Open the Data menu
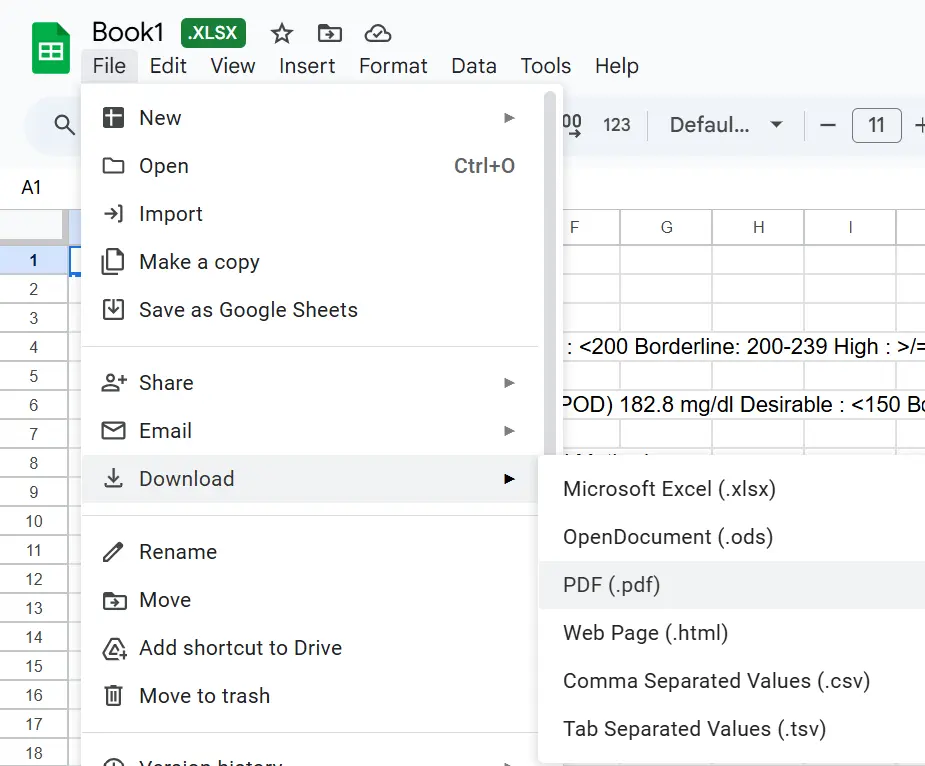Image resolution: width=925 pixels, height=766 pixels. (473, 66)
